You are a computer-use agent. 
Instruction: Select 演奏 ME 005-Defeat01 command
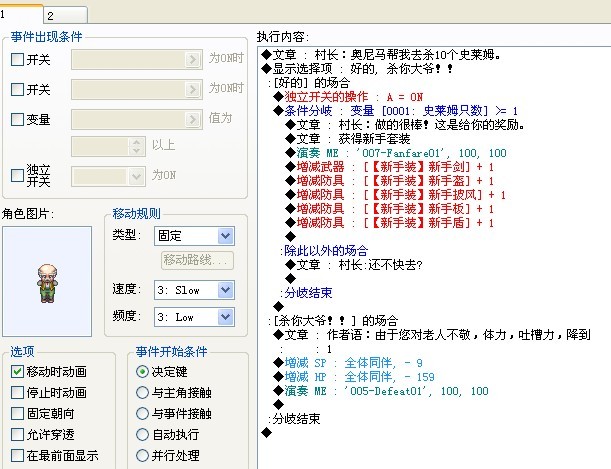tap(381, 391)
